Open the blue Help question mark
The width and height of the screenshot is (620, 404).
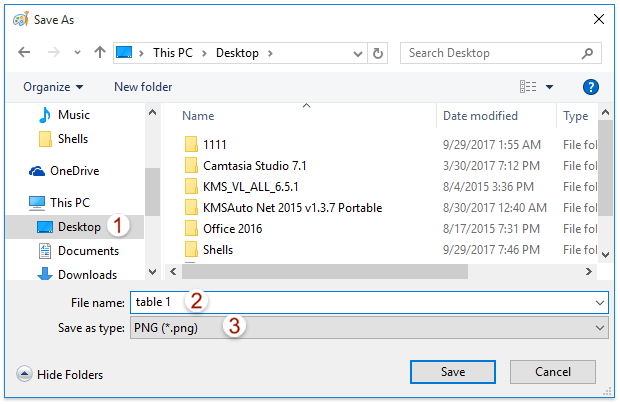pyautogui.click(x=590, y=87)
